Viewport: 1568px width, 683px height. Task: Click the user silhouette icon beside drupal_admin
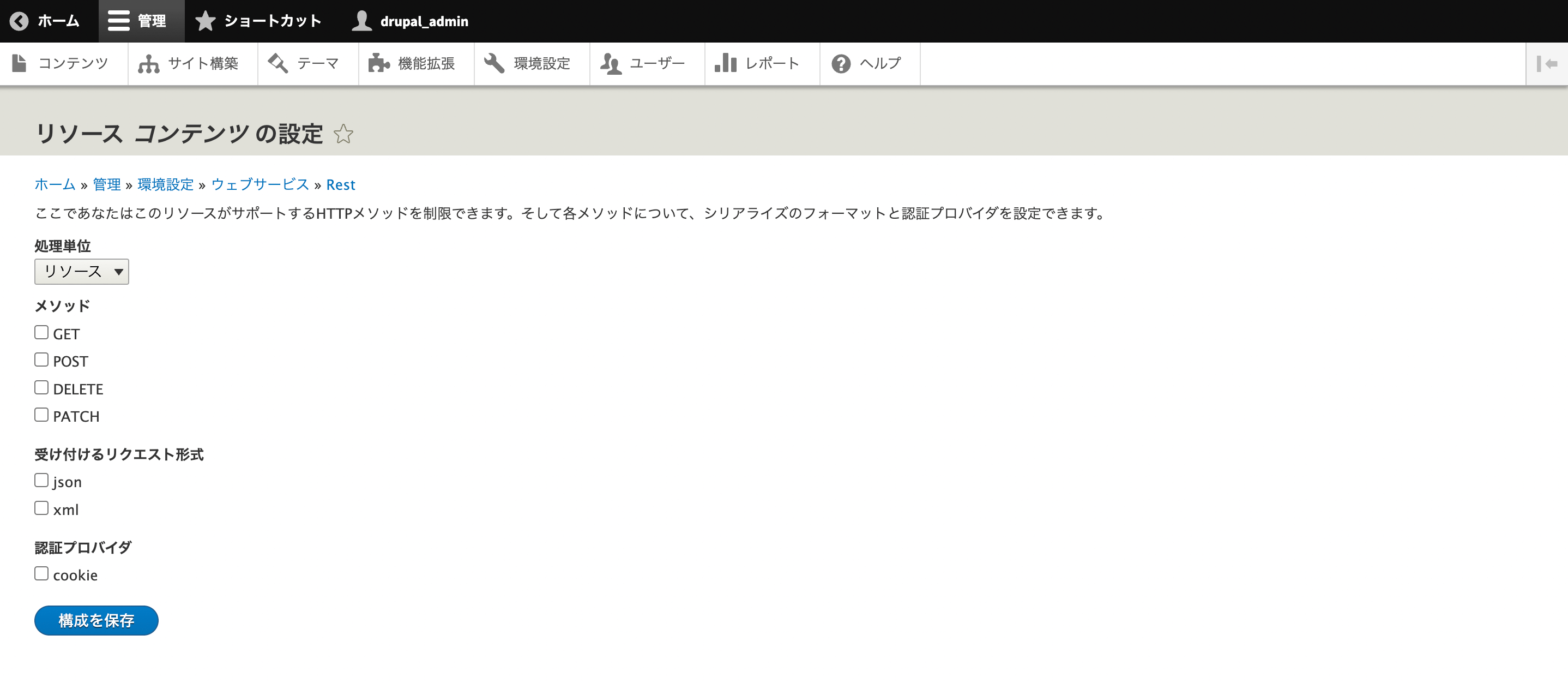pos(361,21)
